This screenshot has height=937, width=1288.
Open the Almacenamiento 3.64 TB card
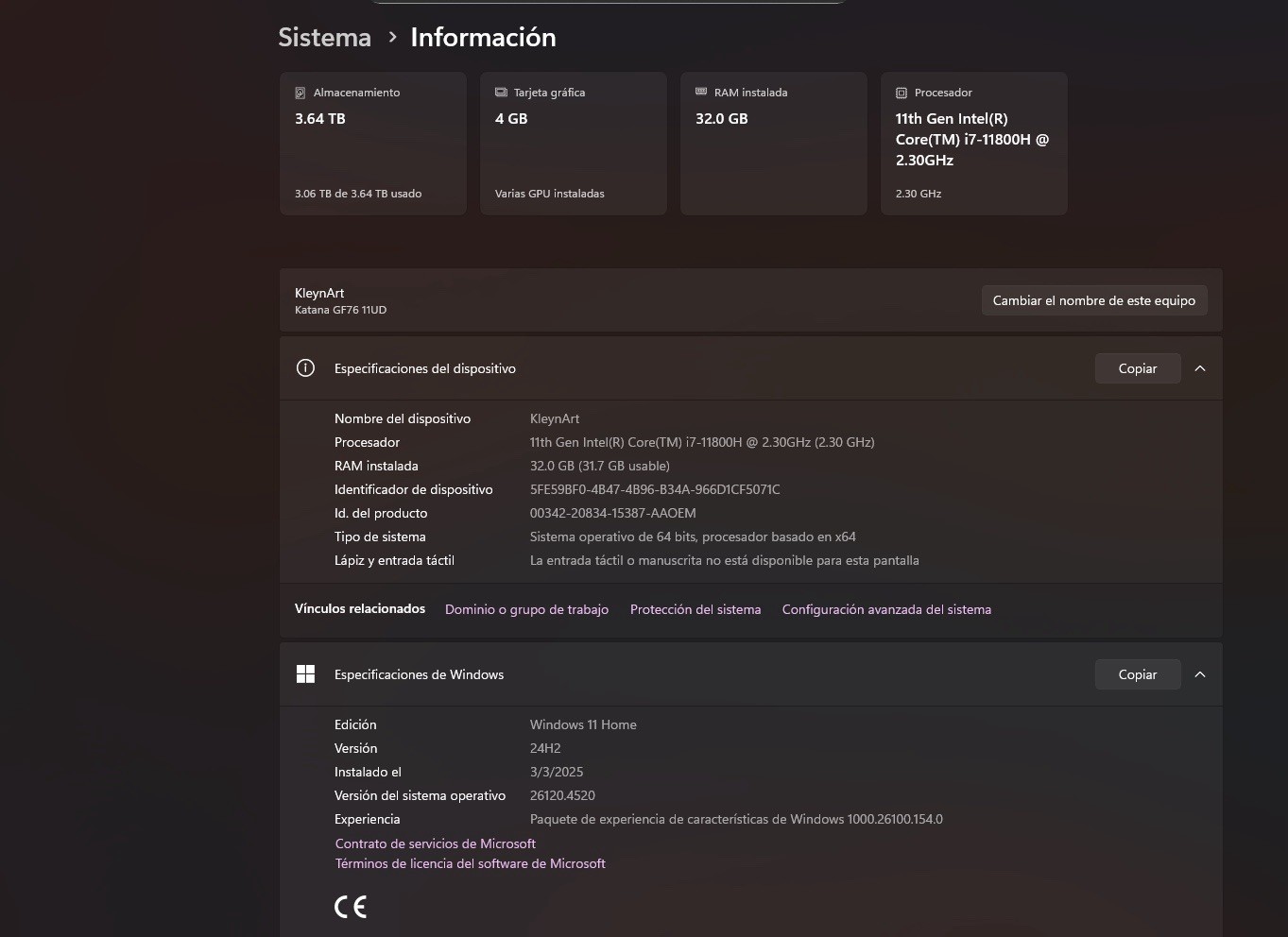373,144
